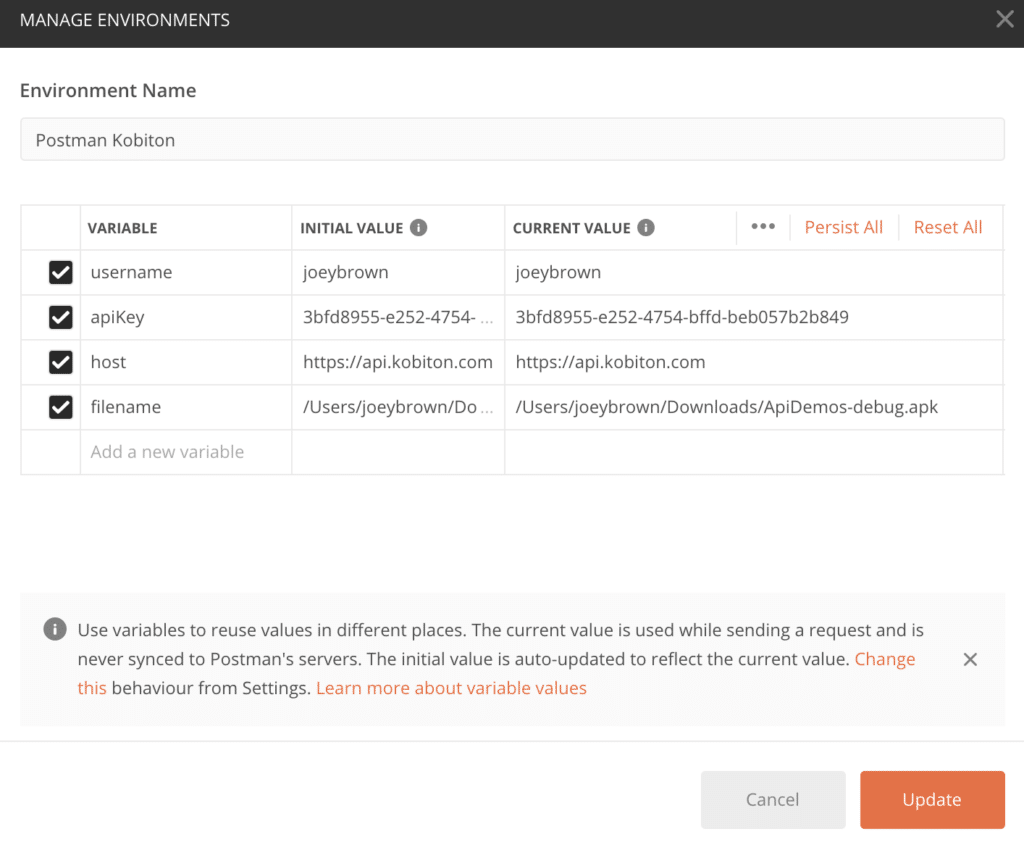Select the username variable name cell
Viewport: 1024px width, 842px height.
coord(186,272)
